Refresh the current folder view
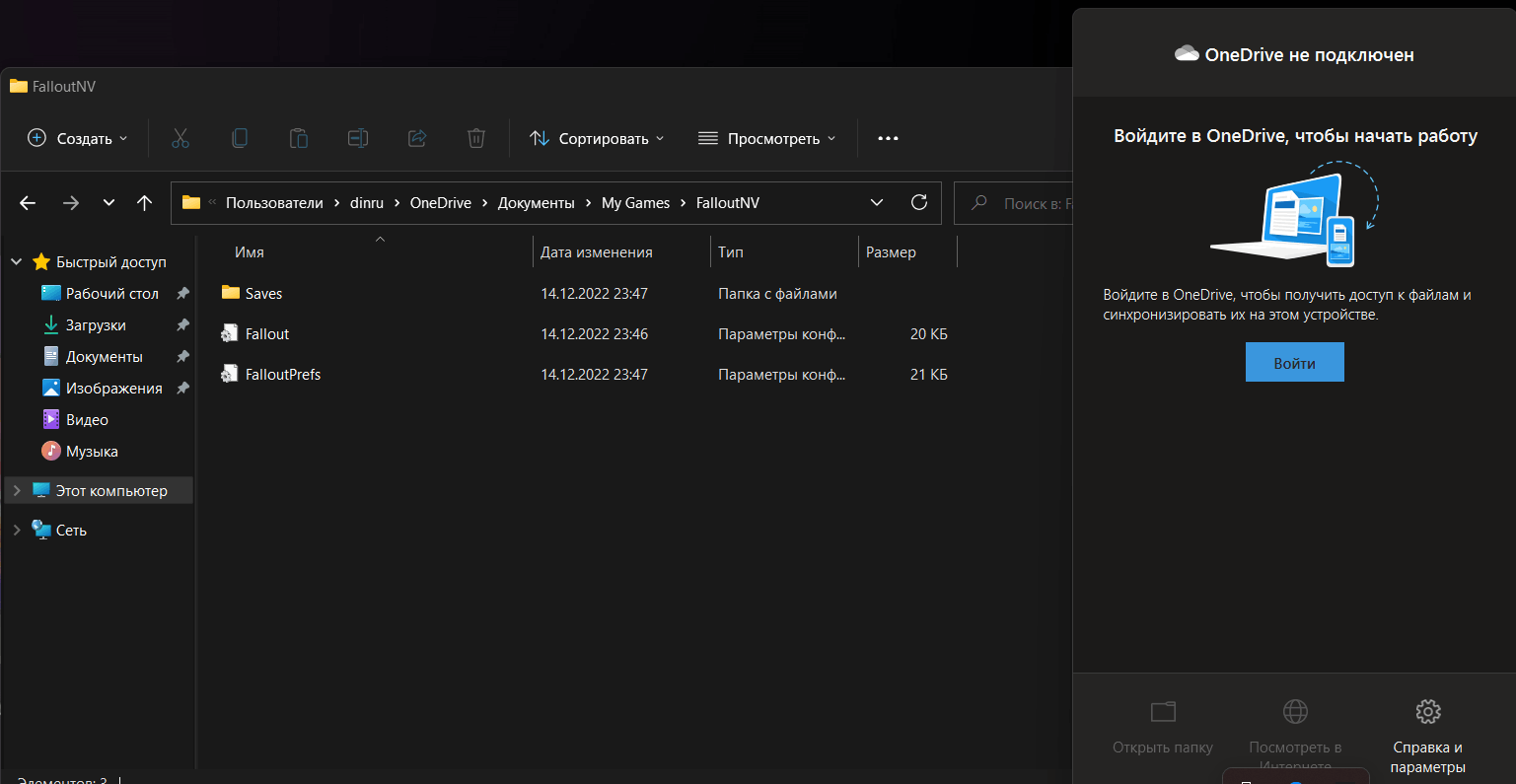 (919, 202)
